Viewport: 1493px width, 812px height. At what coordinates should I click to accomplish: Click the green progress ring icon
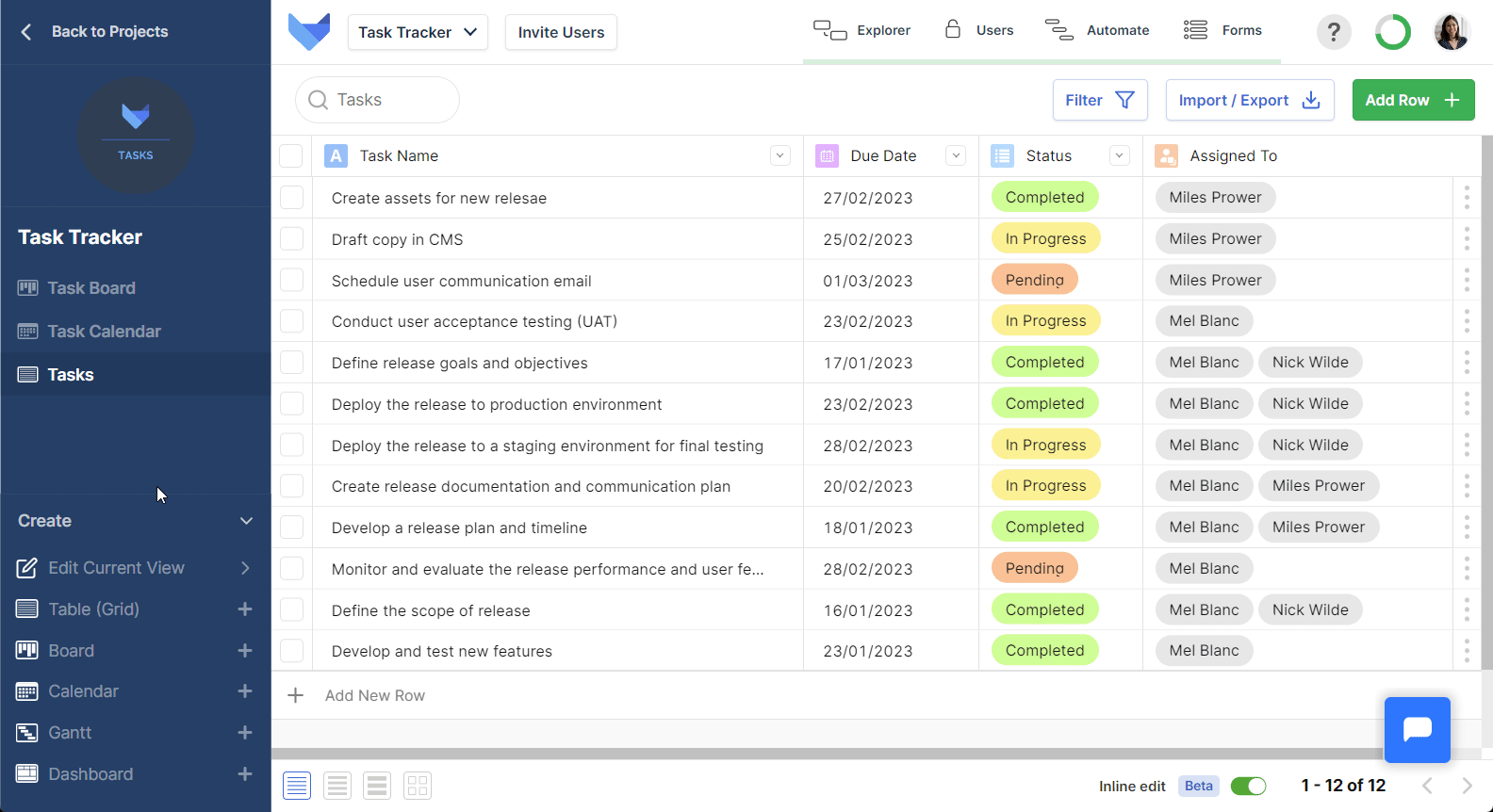[x=1393, y=32]
